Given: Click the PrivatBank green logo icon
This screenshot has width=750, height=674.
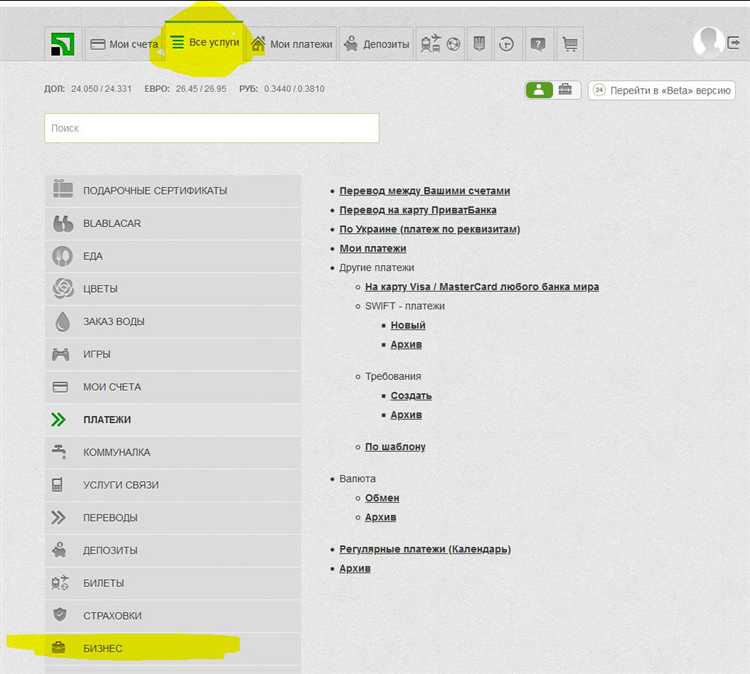Looking at the screenshot, I should [63, 44].
